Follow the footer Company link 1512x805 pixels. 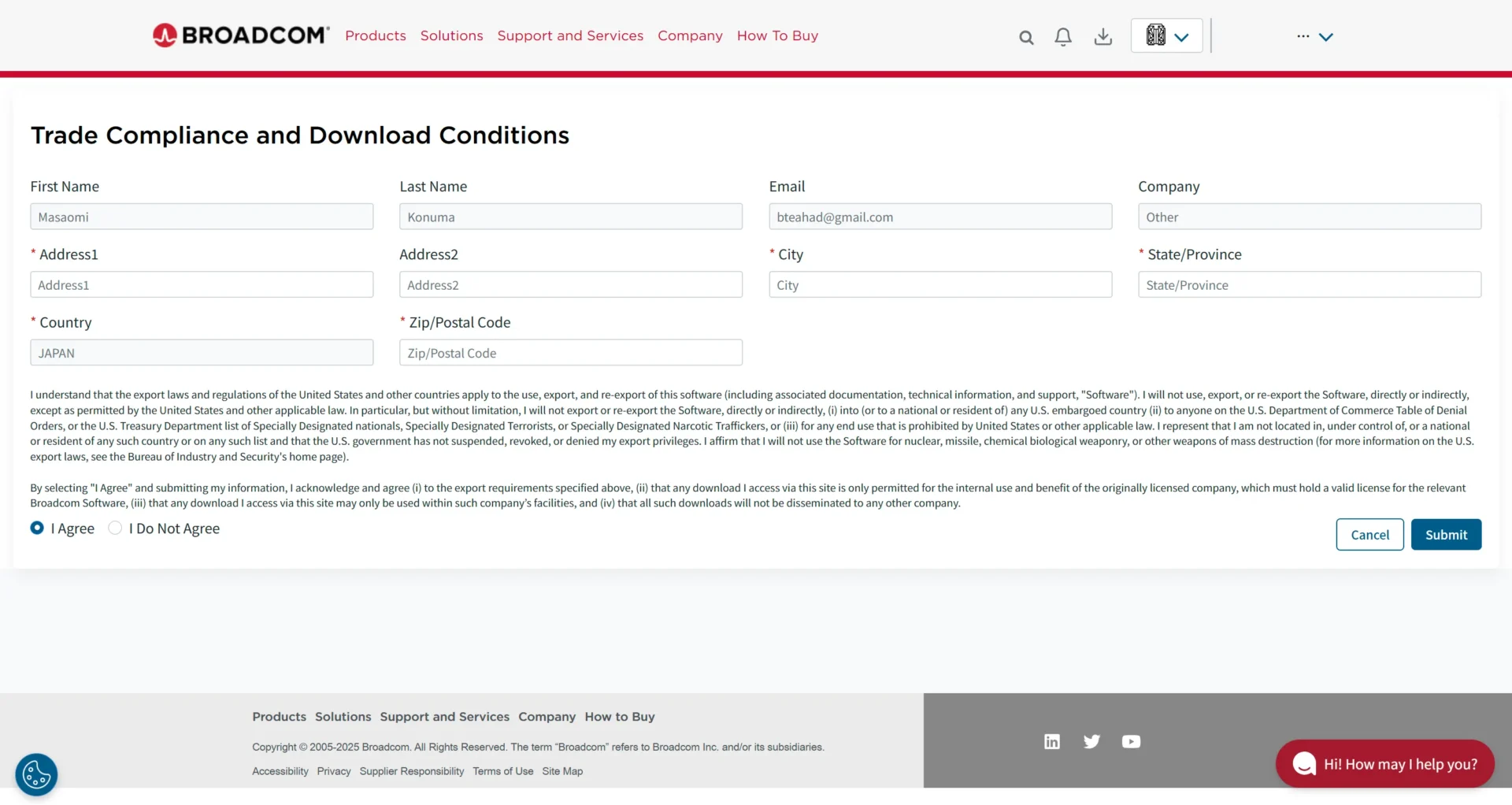tap(547, 717)
